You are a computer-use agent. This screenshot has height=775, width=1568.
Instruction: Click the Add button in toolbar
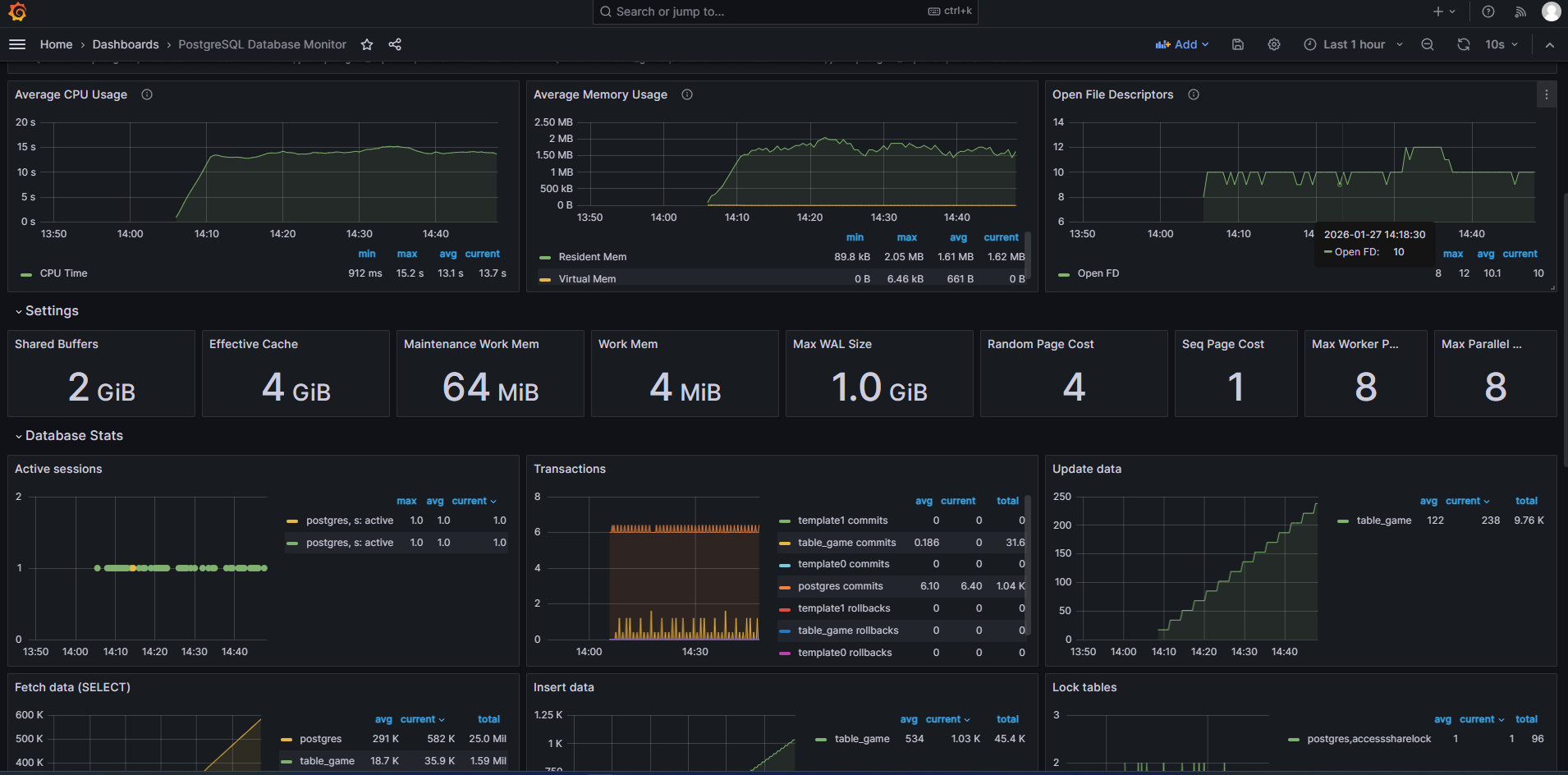[1181, 44]
